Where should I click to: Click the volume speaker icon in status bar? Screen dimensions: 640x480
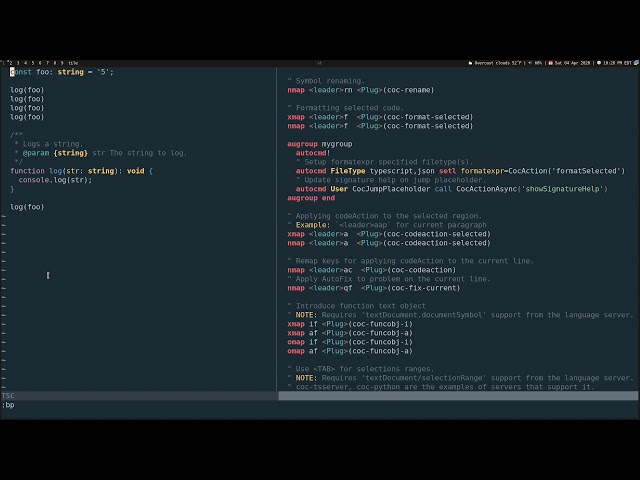coord(530,63)
